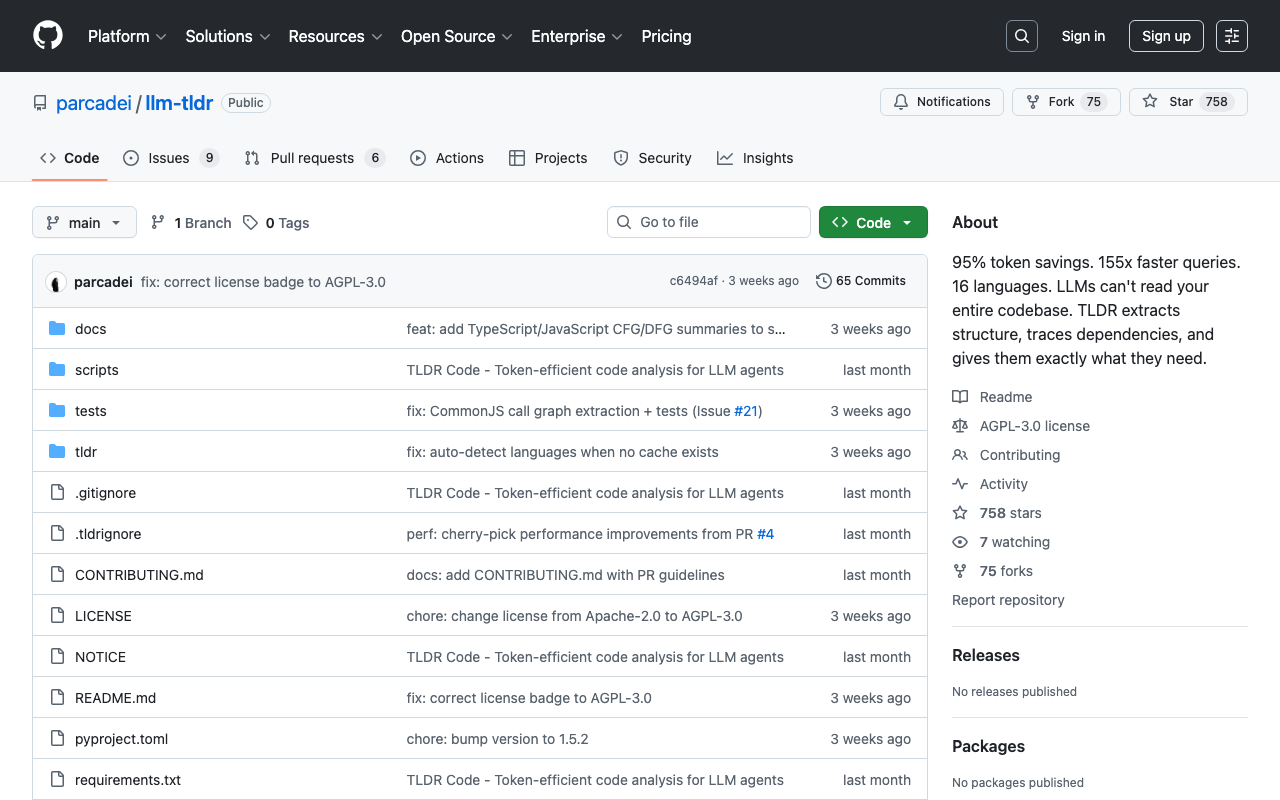This screenshot has height=800, width=1280.
Task: Open GitHub homepage via the logo icon
Action: 47,36
